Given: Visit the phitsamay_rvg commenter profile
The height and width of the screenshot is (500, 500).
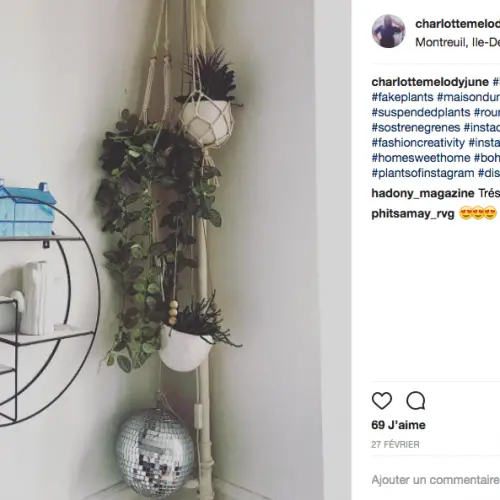Looking at the screenshot, I should 413,214.
